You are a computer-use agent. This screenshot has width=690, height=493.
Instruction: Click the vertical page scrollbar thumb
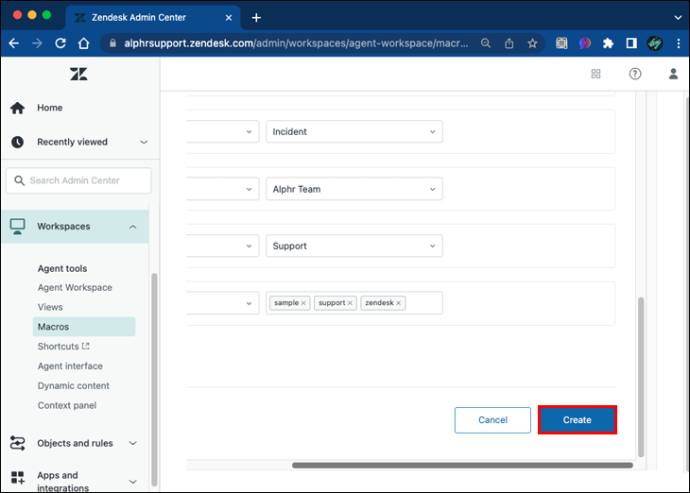click(x=641, y=377)
